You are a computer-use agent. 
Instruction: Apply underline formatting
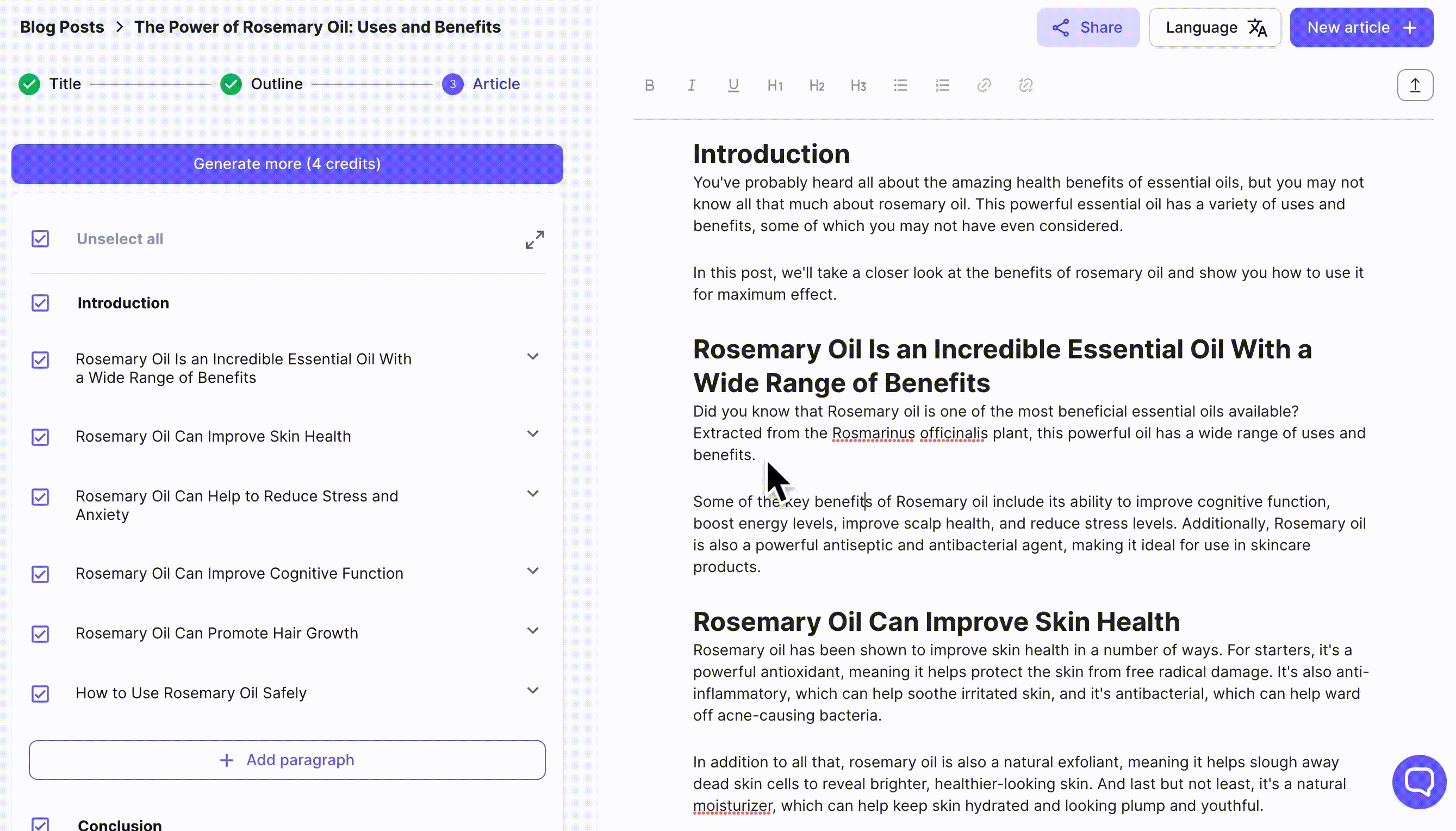pyautogui.click(x=732, y=84)
